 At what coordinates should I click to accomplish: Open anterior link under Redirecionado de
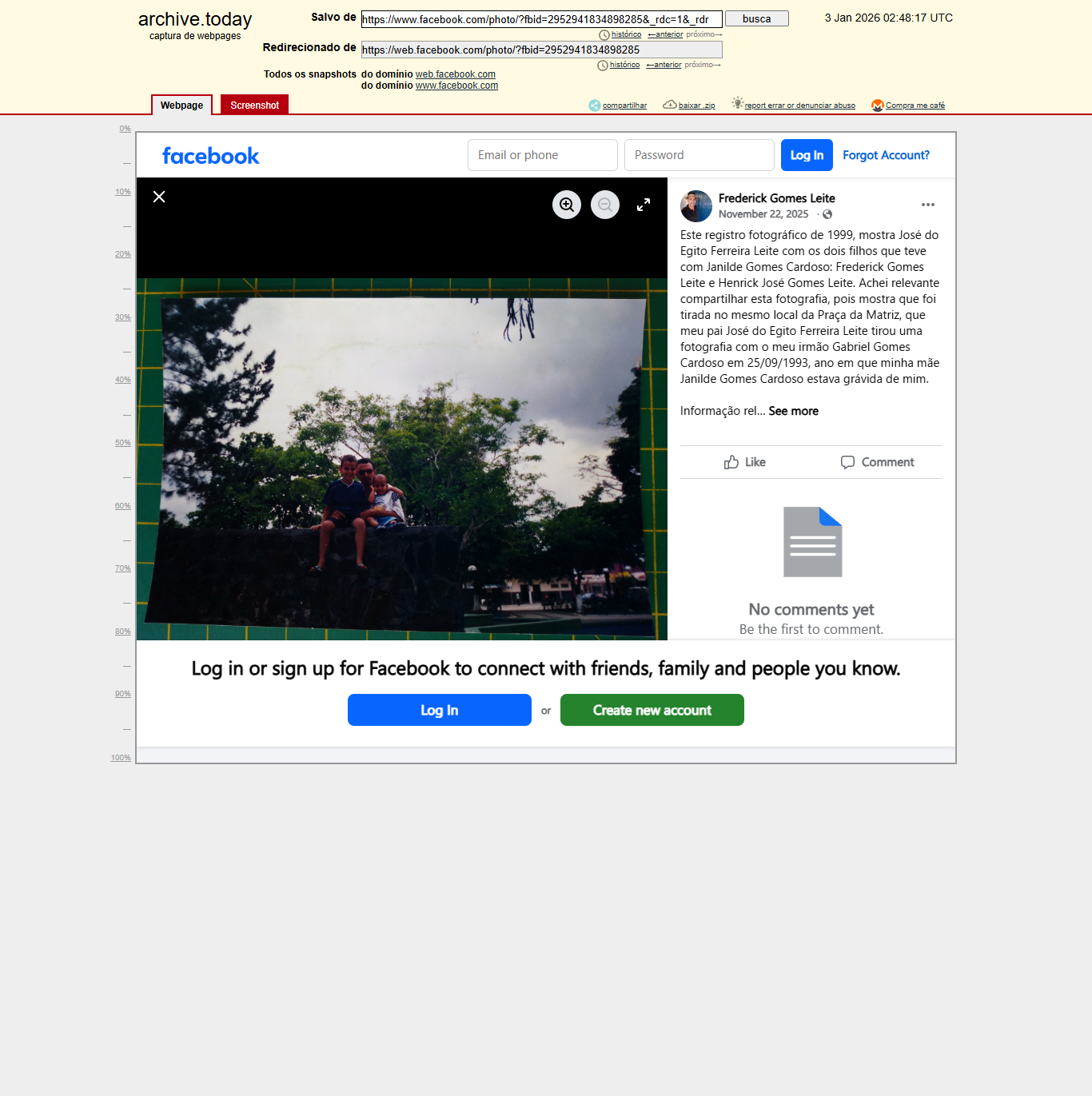[664, 65]
